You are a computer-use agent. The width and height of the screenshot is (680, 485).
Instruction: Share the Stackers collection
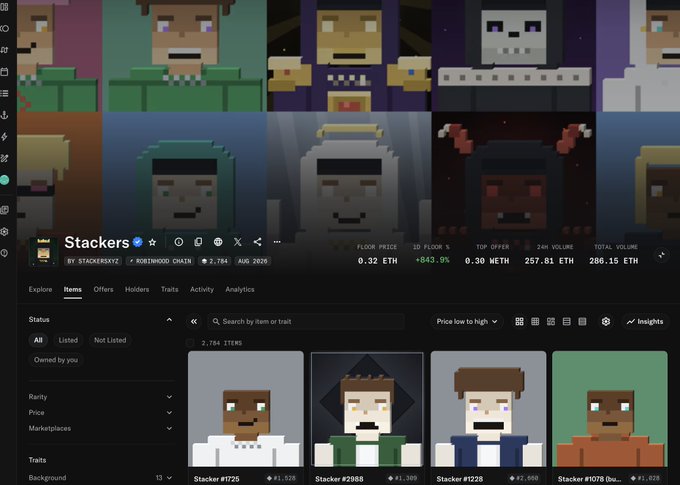(x=258, y=242)
